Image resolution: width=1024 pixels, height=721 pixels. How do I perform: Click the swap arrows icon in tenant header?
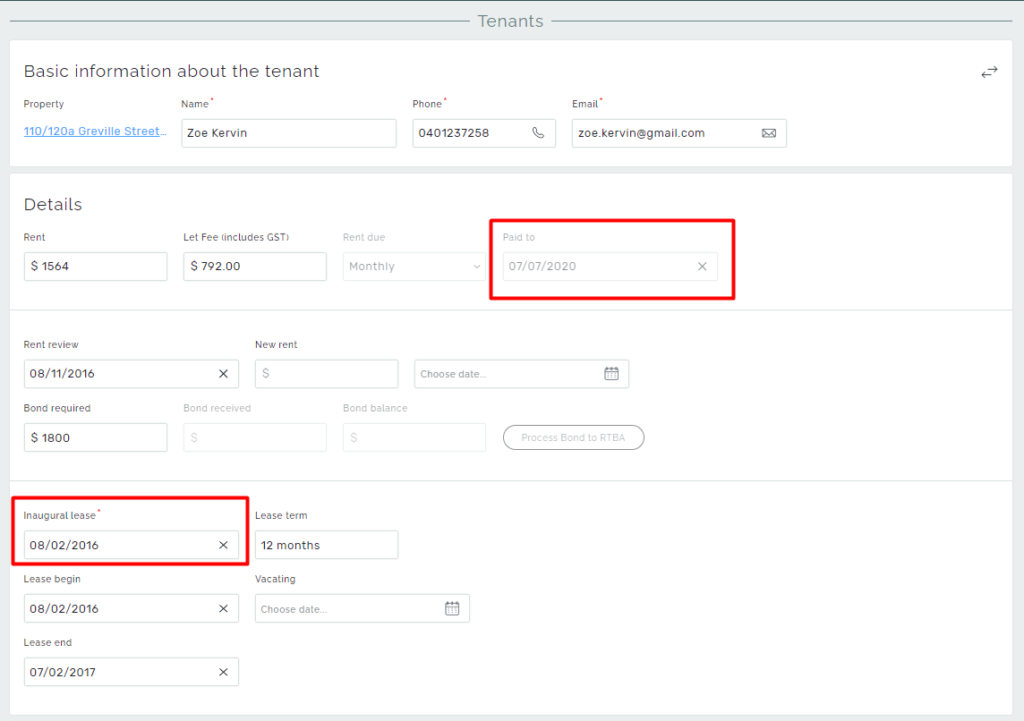pyautogui.click(x=989, y=72)
